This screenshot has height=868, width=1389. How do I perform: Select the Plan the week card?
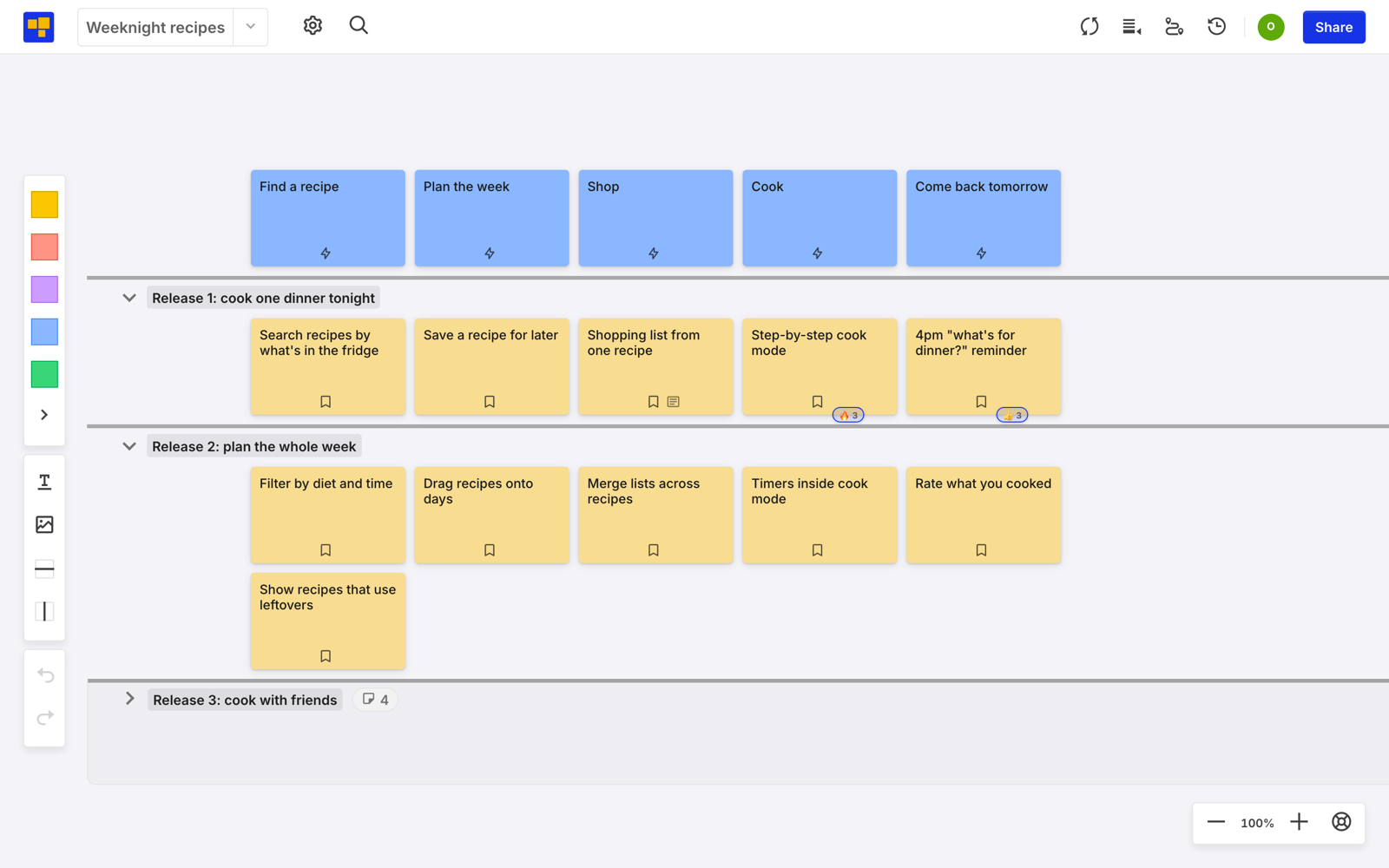(x=491, y=218)
